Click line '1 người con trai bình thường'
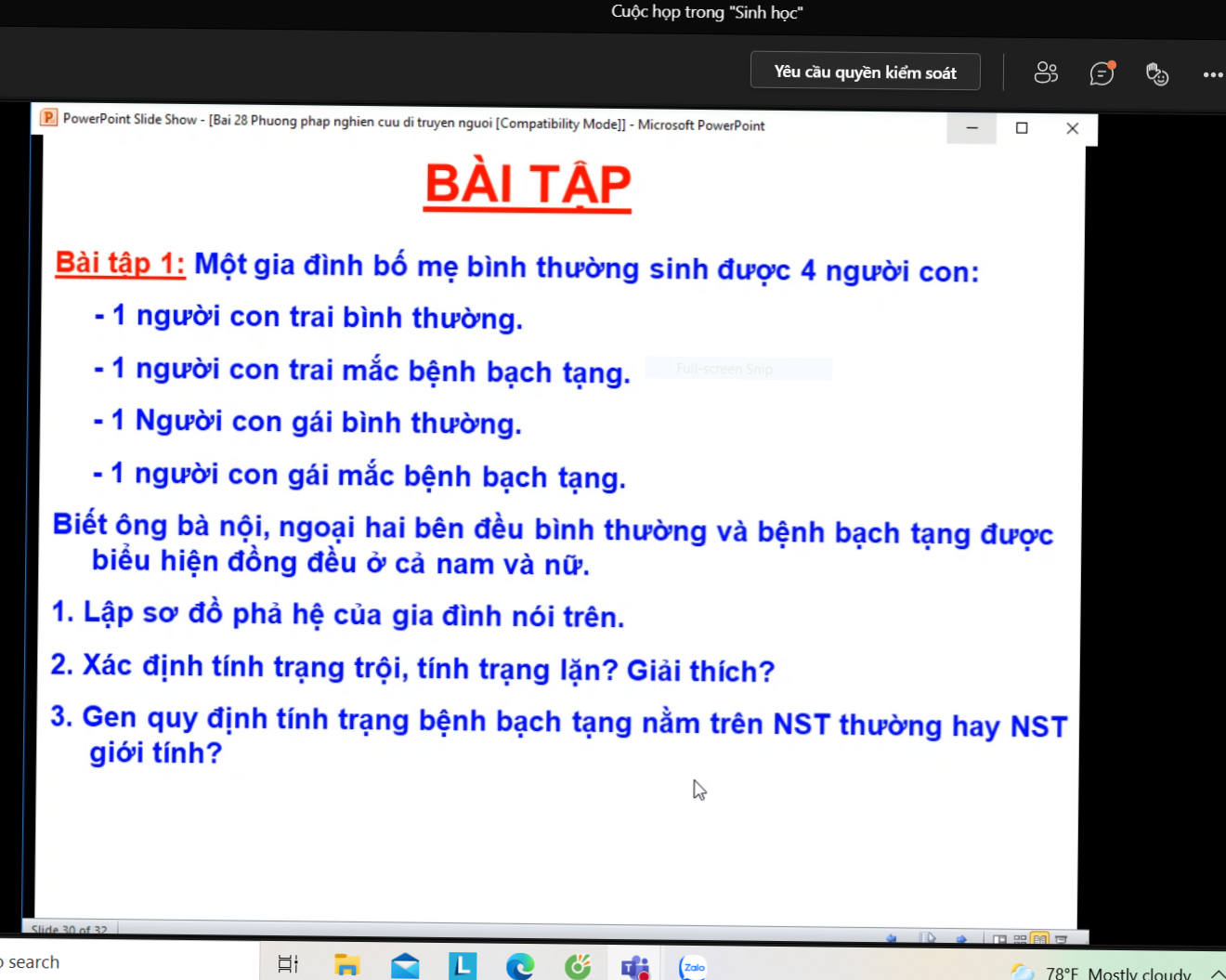1226x980 pixels. point(308,317)
